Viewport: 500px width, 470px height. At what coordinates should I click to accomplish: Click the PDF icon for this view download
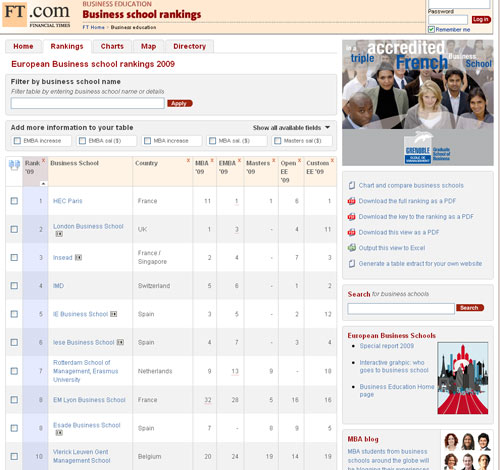click(x=351, y=232)
